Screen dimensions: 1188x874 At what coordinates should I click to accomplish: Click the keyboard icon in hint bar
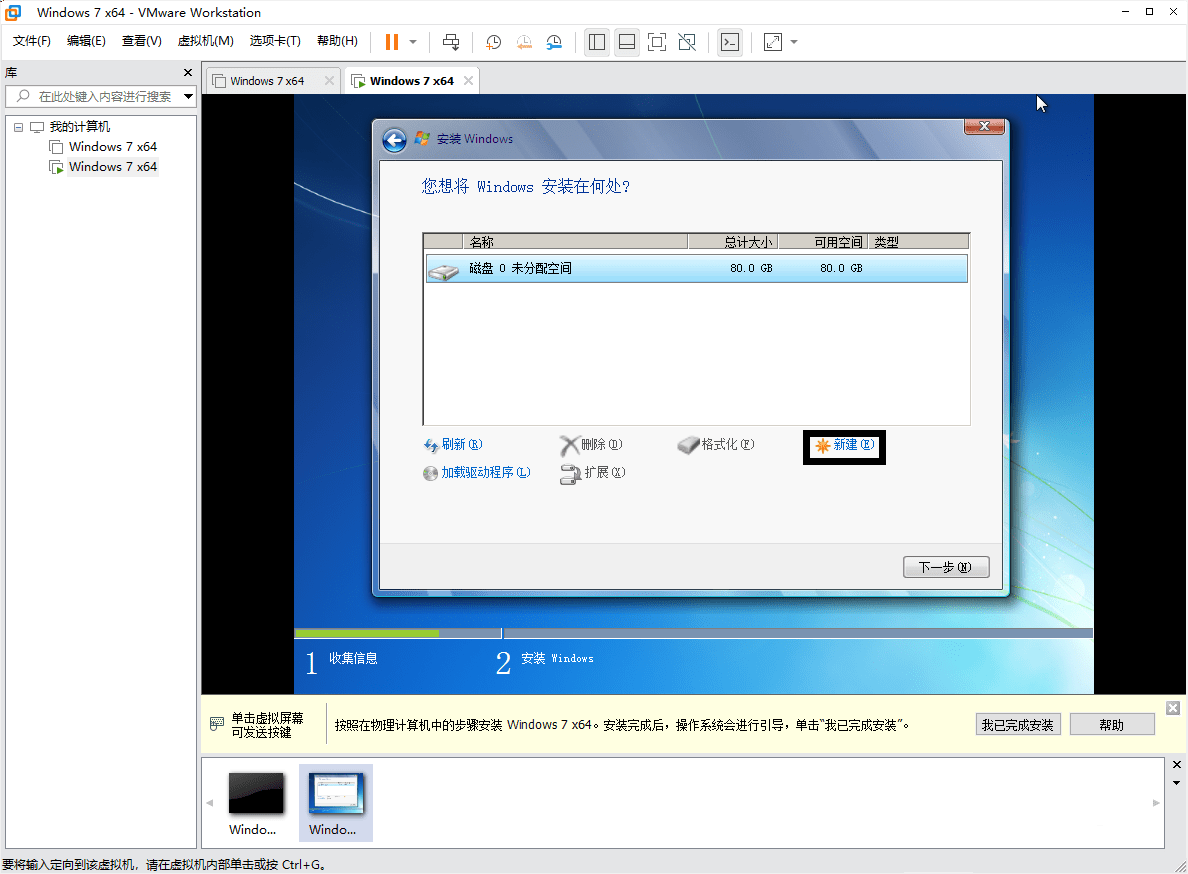click(217, 724)
